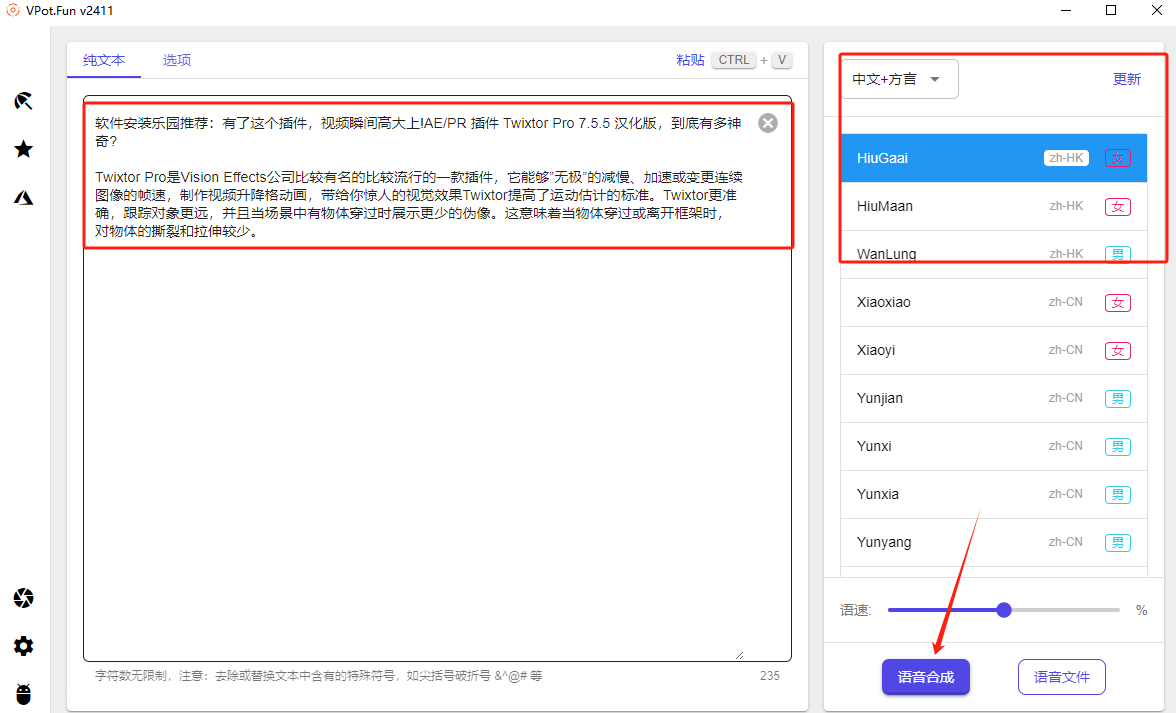This screenshot has width=1176, height=713.
Task: Click the 语音文件 button
Action: [x=1061, y=677]
